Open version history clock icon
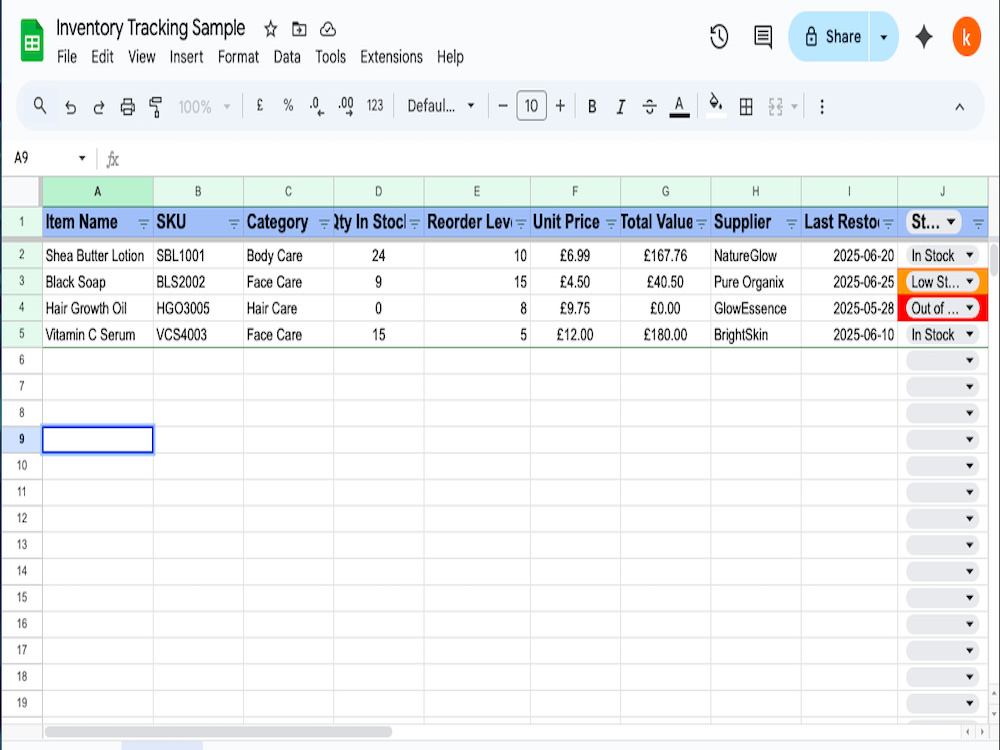 719,36
